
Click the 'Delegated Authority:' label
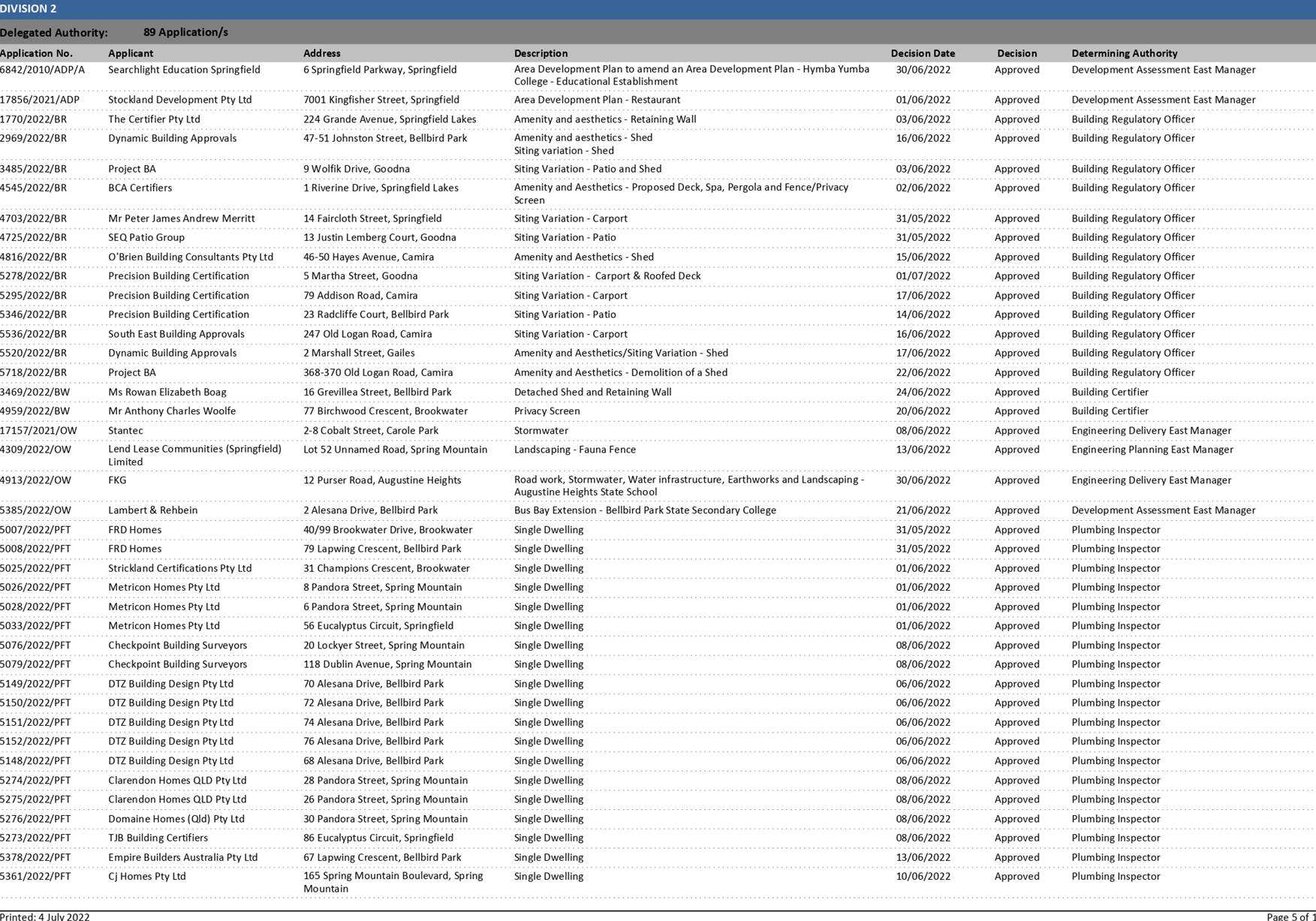coord(54,33)
